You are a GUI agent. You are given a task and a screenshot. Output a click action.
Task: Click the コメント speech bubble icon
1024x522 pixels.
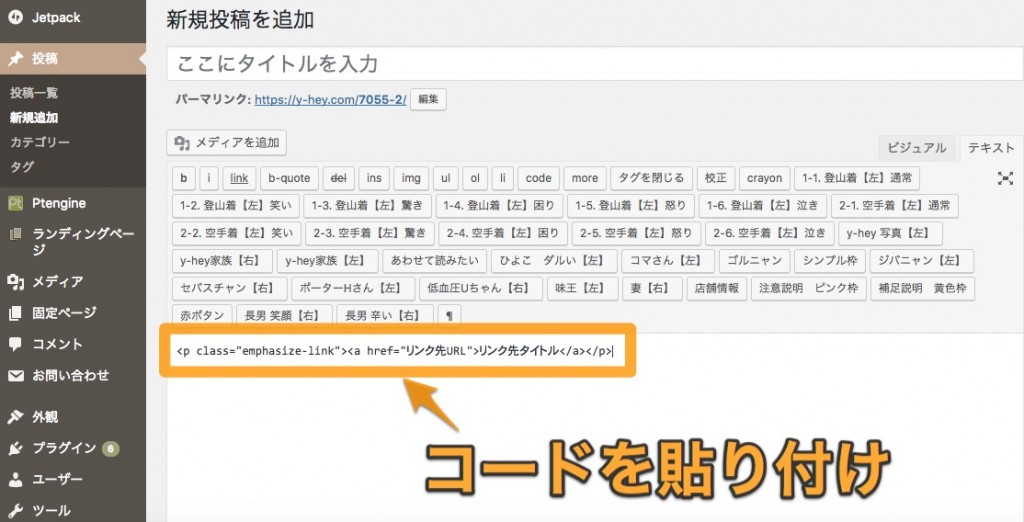[15, 344]
